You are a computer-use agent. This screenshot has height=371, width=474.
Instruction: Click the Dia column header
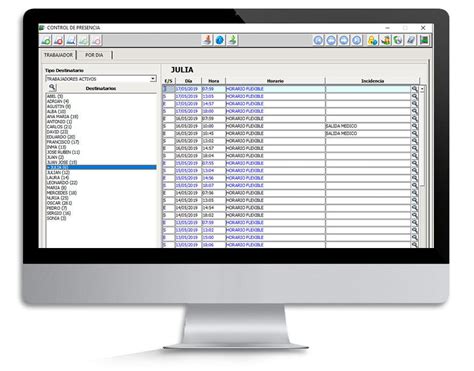pos(188,81)
